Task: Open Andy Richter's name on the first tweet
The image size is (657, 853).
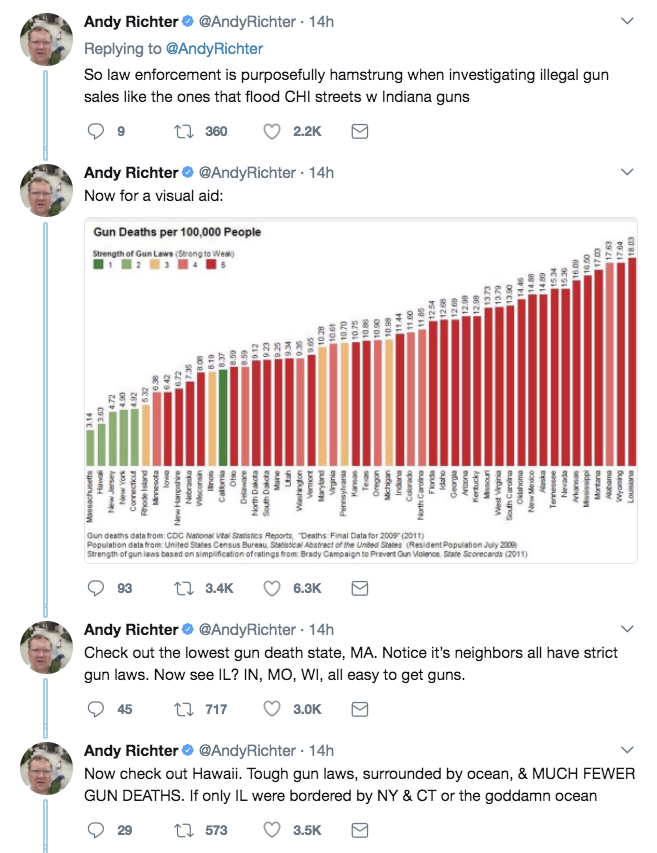Action: pyautogui.click(x=131, y=22)
